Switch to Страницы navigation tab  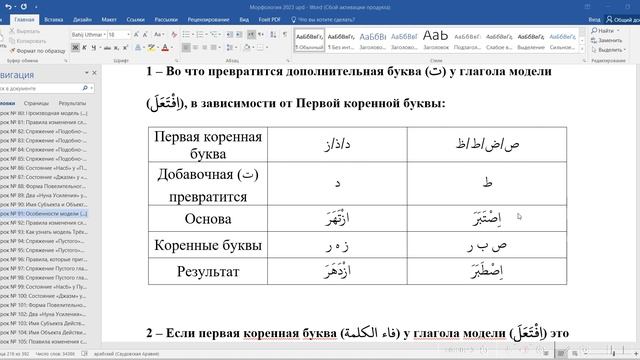[x=36, y=103]
